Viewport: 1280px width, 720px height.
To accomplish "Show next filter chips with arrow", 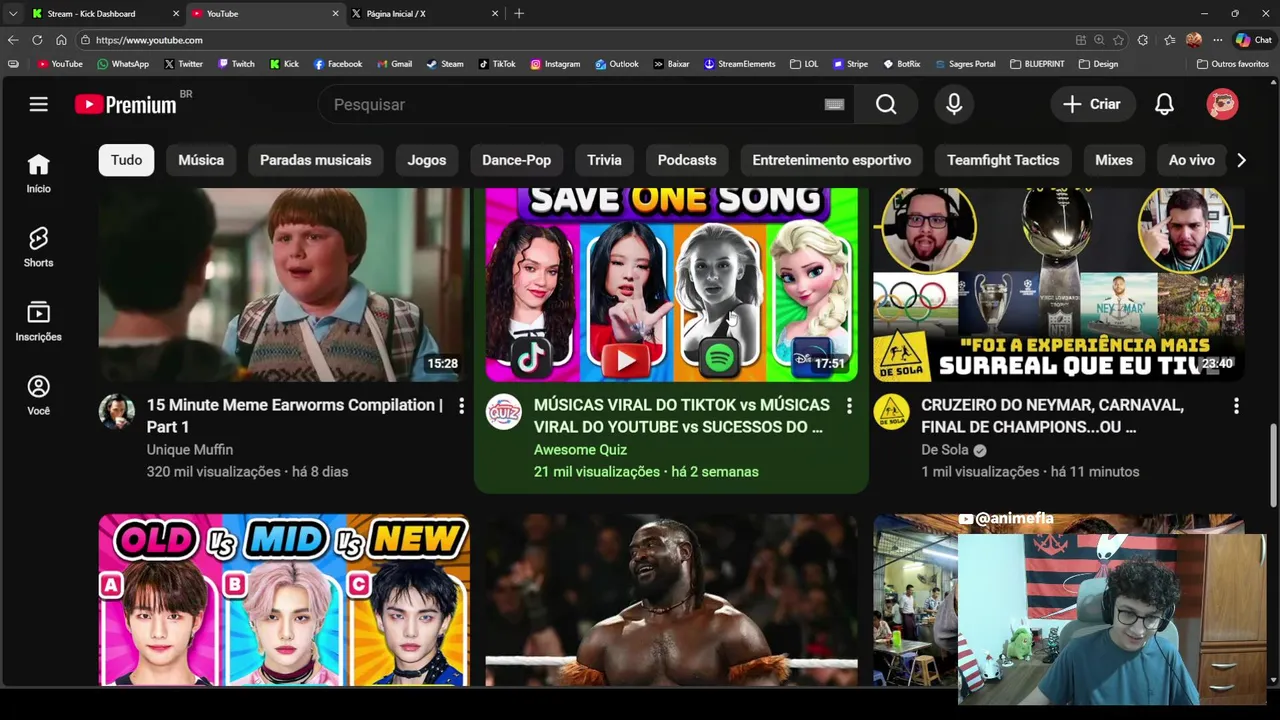I will 1241,160.
